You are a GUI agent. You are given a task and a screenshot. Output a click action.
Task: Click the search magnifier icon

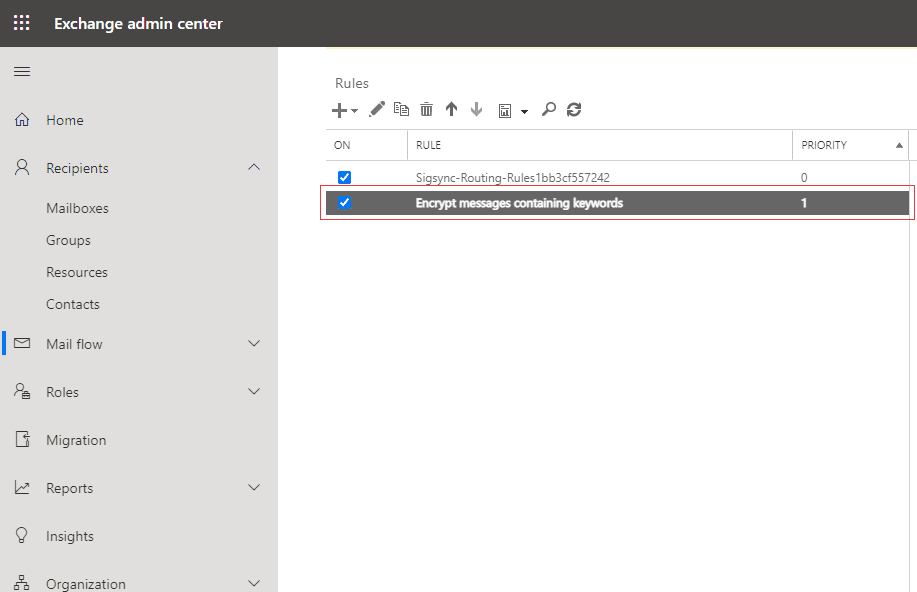pos(548,110)
